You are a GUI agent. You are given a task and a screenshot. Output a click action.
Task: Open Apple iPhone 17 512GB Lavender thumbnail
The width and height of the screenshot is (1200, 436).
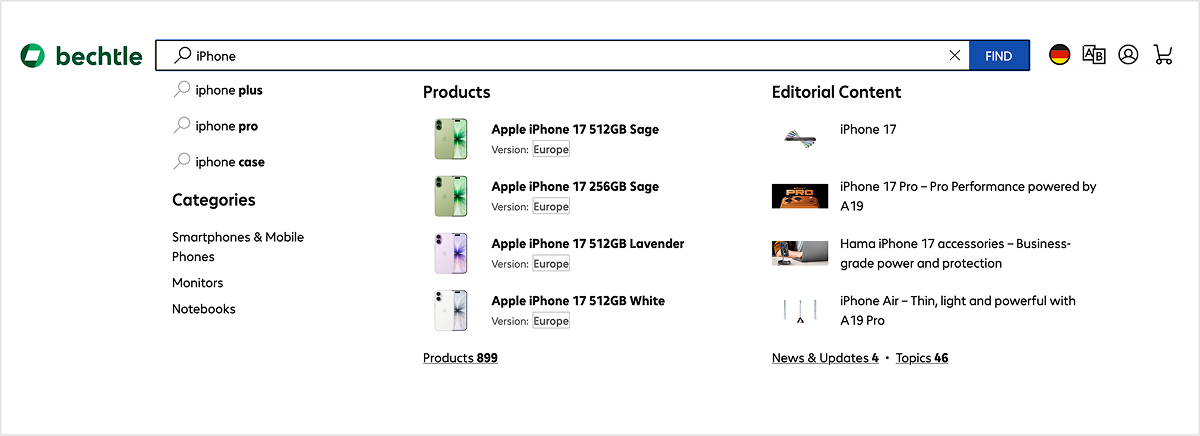450,253
